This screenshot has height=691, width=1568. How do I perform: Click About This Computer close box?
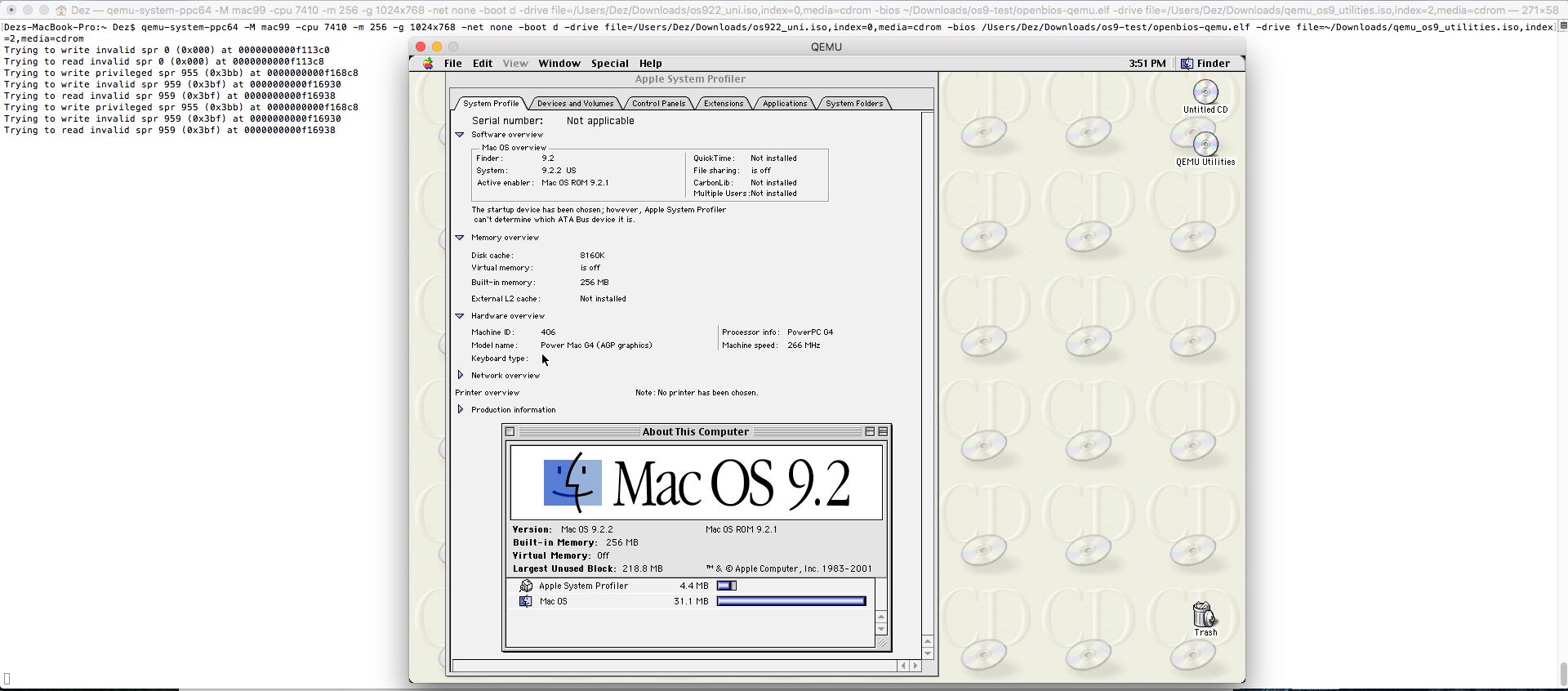point(510,431)
